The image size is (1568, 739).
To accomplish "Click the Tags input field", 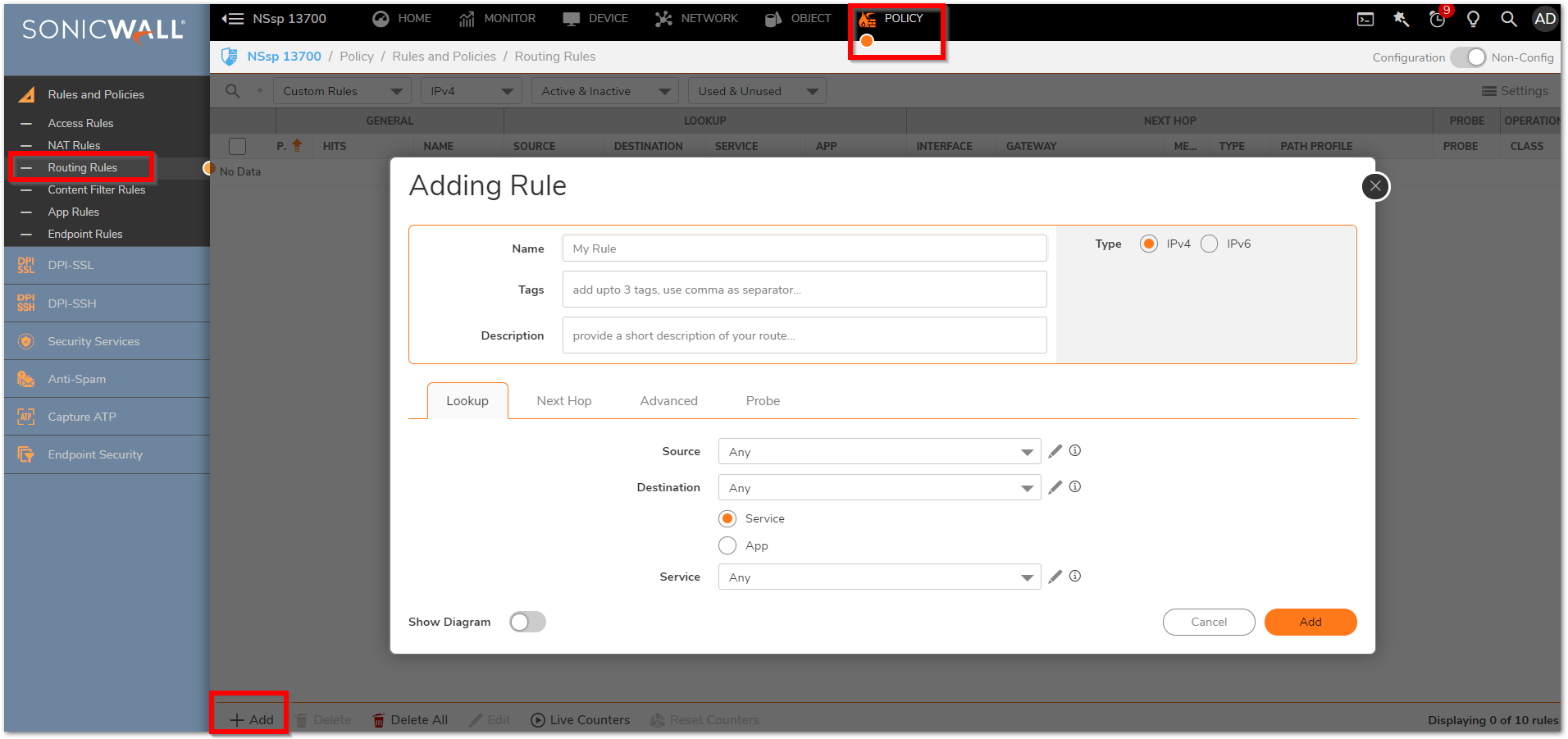I will pyautogui.click(x=805, y=290).
